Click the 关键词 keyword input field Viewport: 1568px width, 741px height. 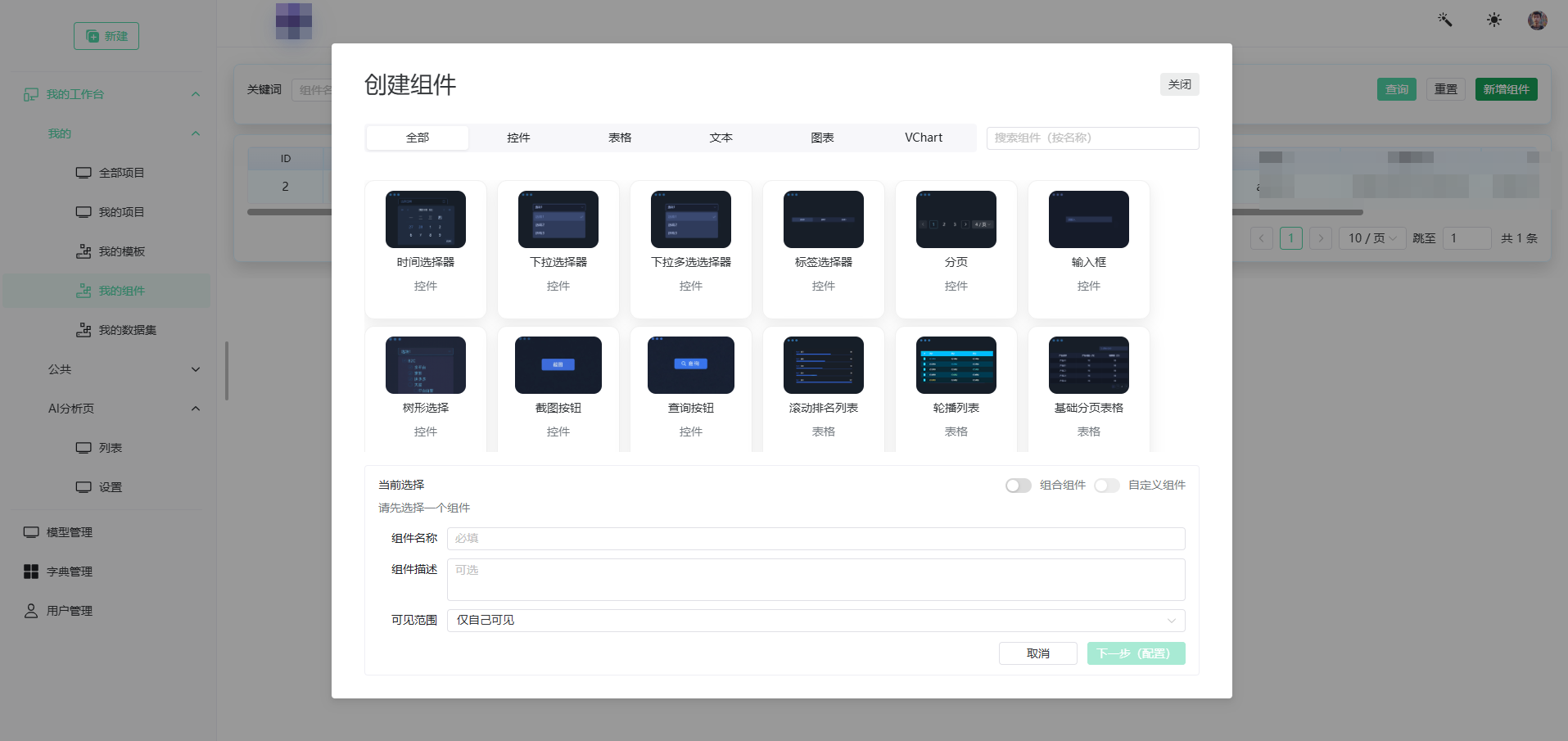[x=312, y=90]
